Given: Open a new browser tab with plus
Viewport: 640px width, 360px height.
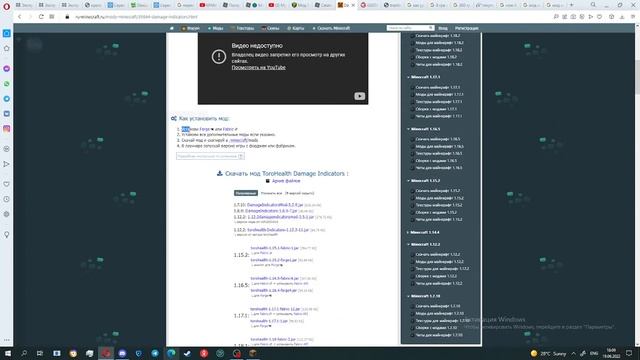Looking at the screenshot, I should point(571,5).
